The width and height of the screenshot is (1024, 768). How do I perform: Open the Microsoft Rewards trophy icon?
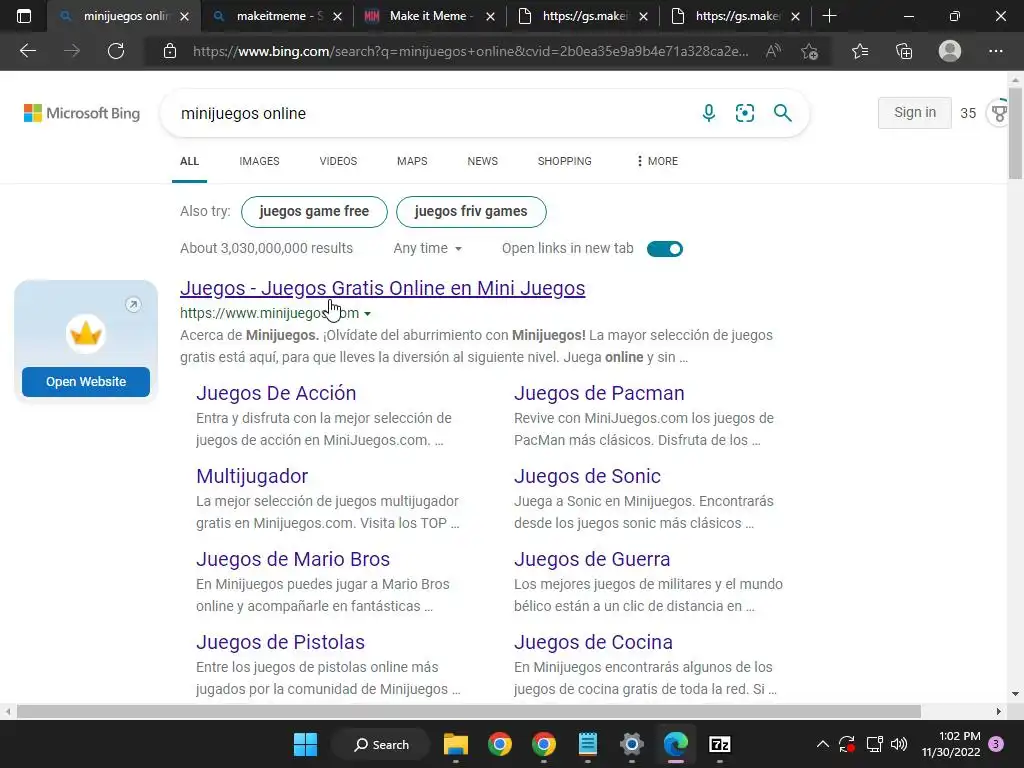(999, 113)
